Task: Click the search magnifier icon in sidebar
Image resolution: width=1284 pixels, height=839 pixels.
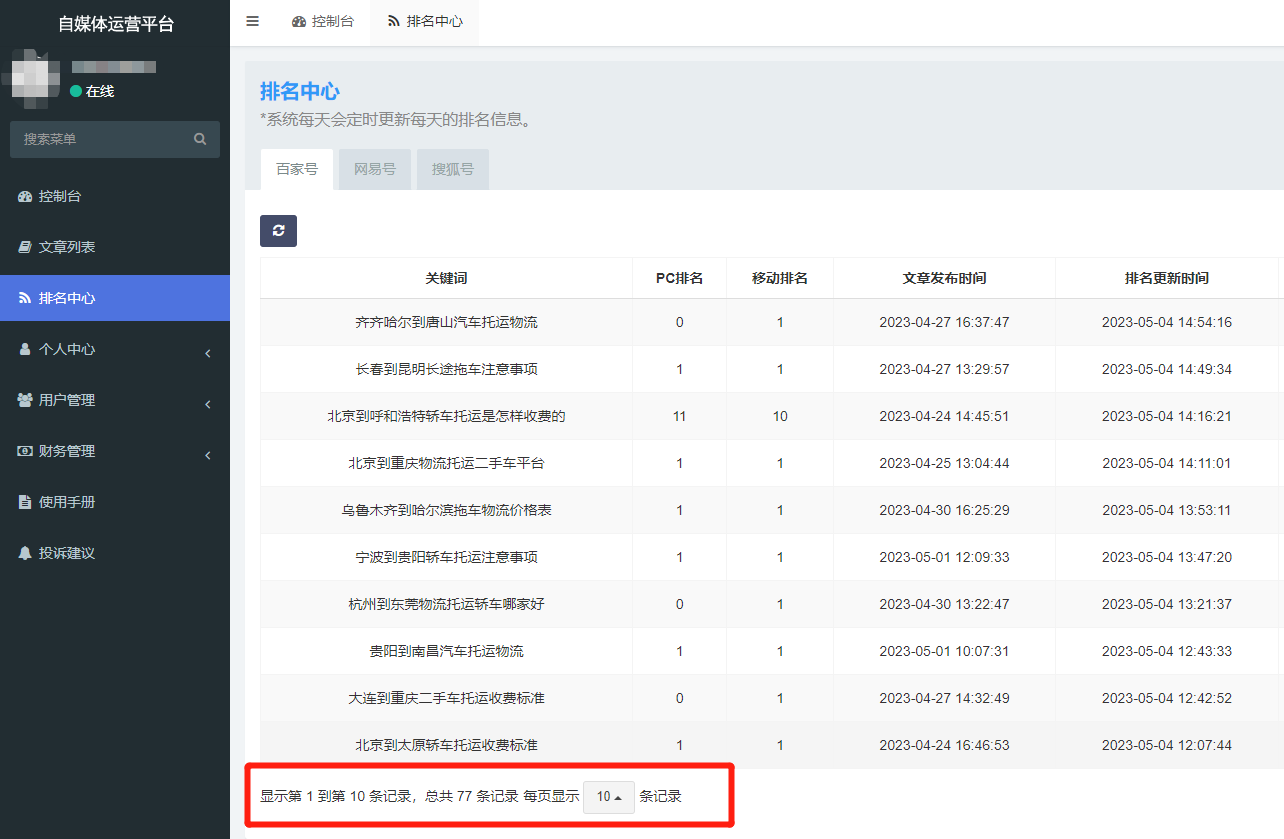Action: (x=200, y=139)
